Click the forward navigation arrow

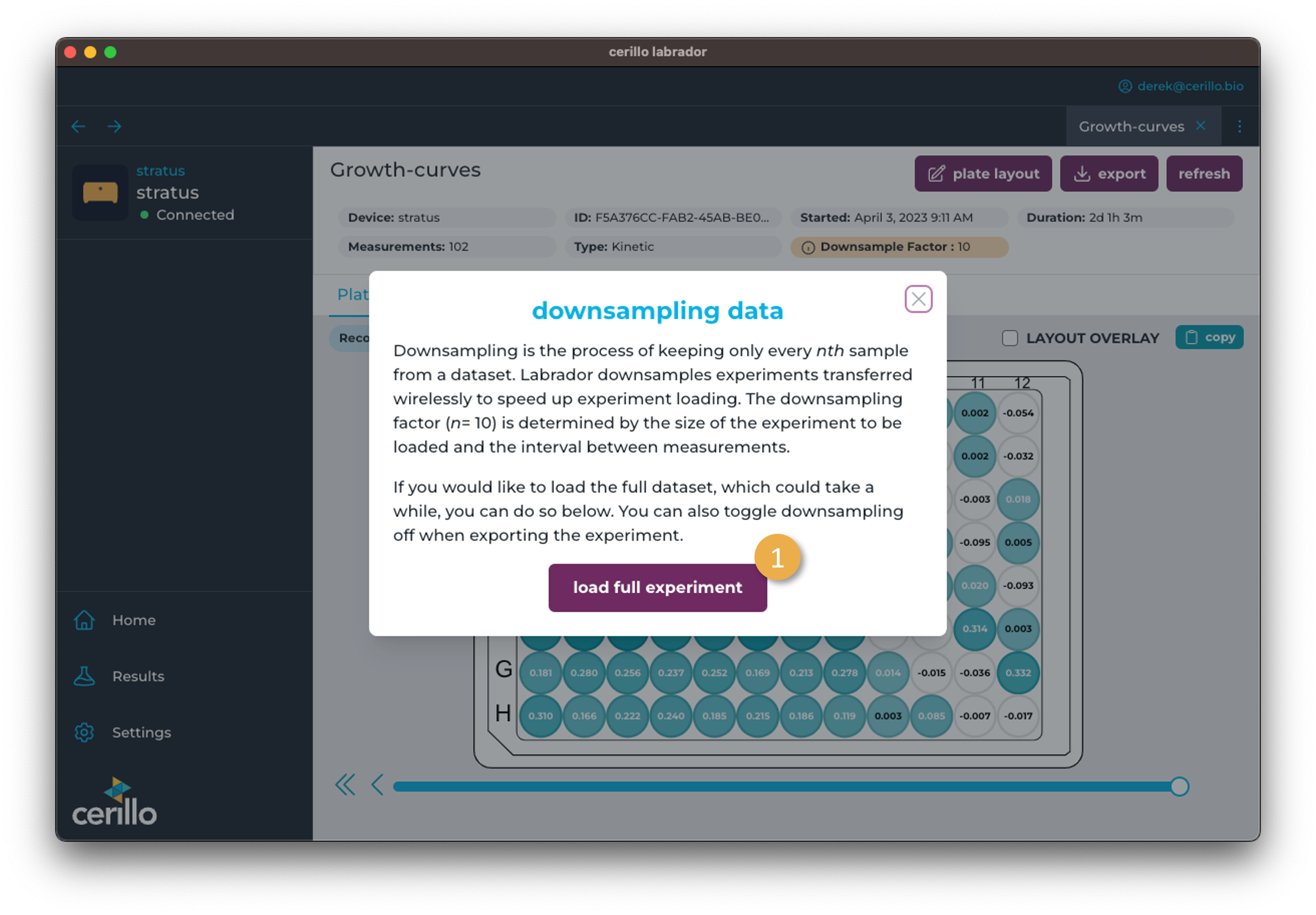(x=115, y=126)
